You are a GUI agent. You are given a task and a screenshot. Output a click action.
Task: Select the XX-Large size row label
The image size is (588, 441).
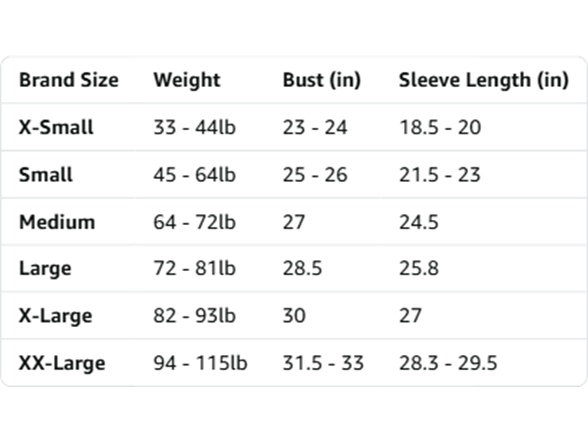point(62,363)
